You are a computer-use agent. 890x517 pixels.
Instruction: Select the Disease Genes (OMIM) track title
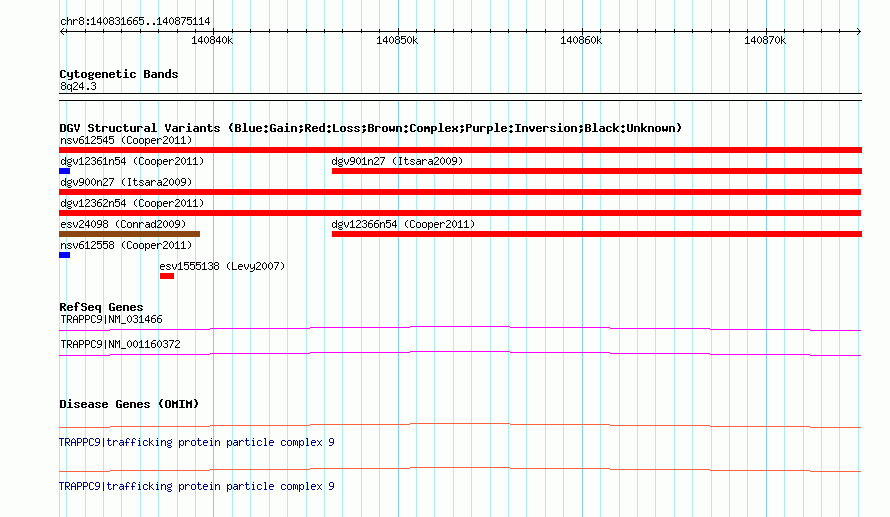click(129, 404)
